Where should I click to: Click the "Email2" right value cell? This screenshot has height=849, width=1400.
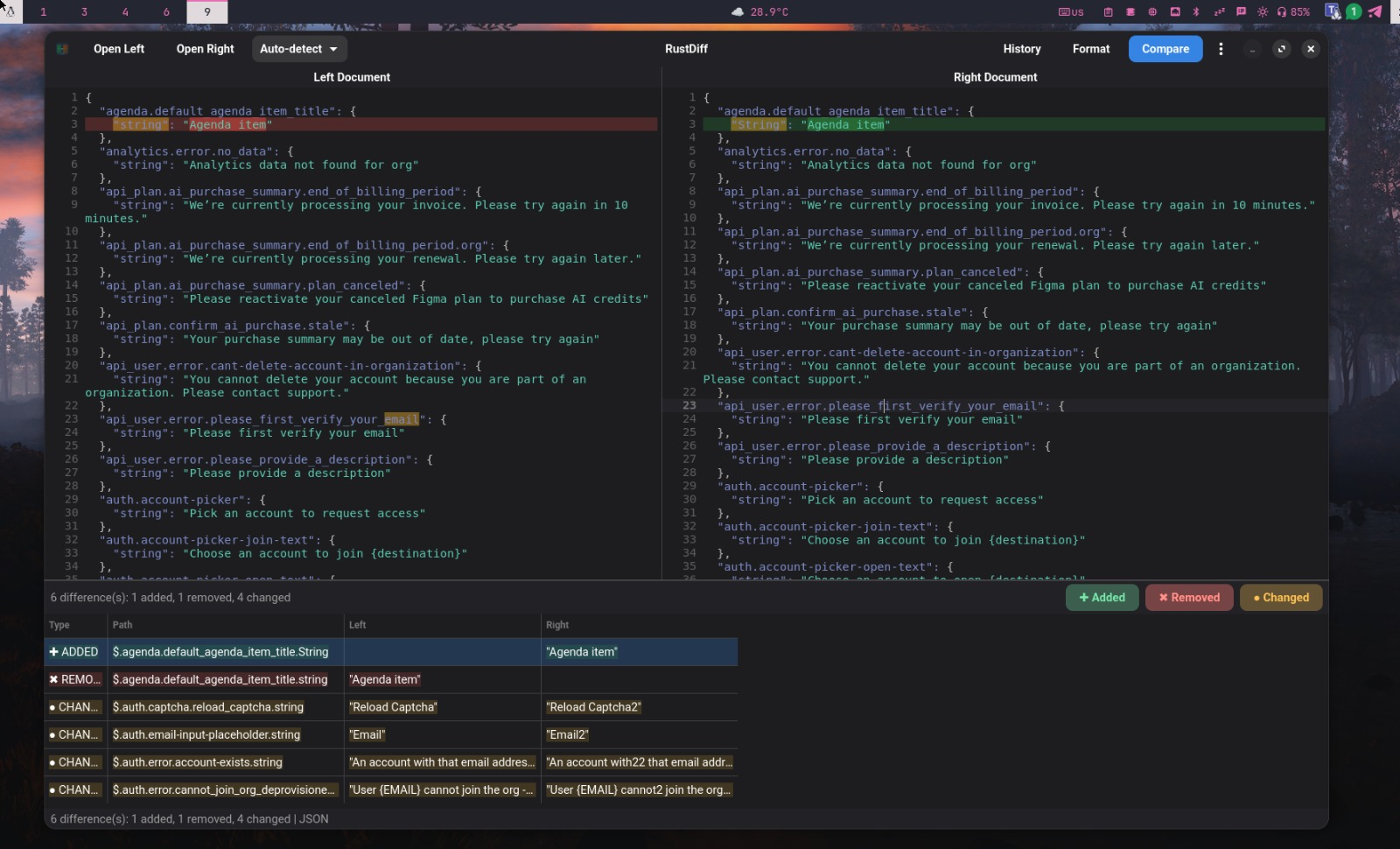[x=639, y=734]
